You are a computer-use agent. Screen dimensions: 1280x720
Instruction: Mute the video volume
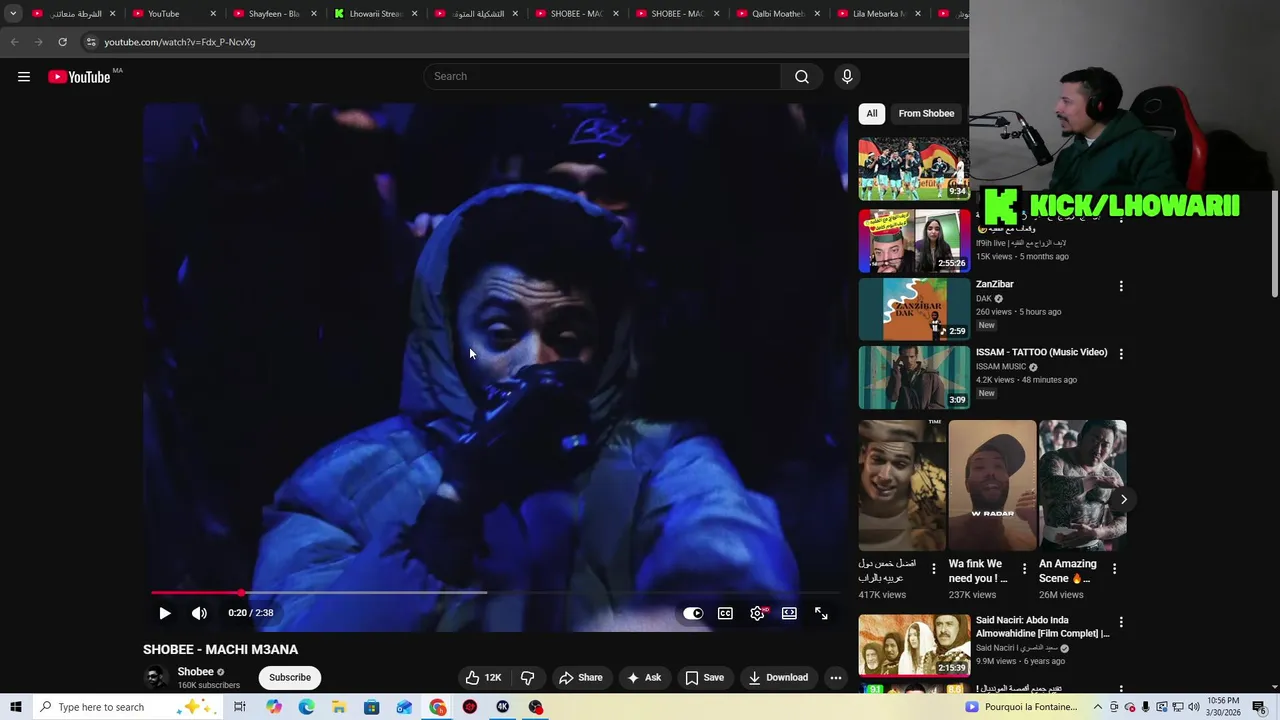tap(199, 613)
